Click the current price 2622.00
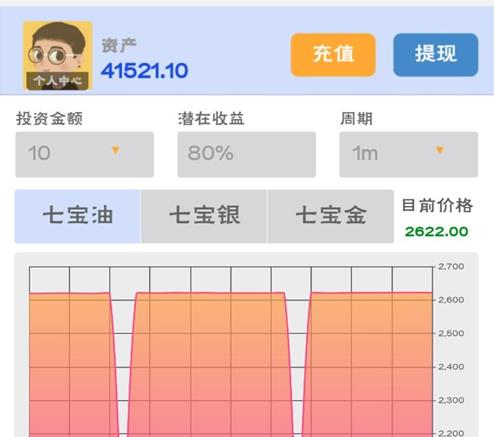The width and height of the screenshot is (494, 437). pyautogui.click(x=436, y=231)
